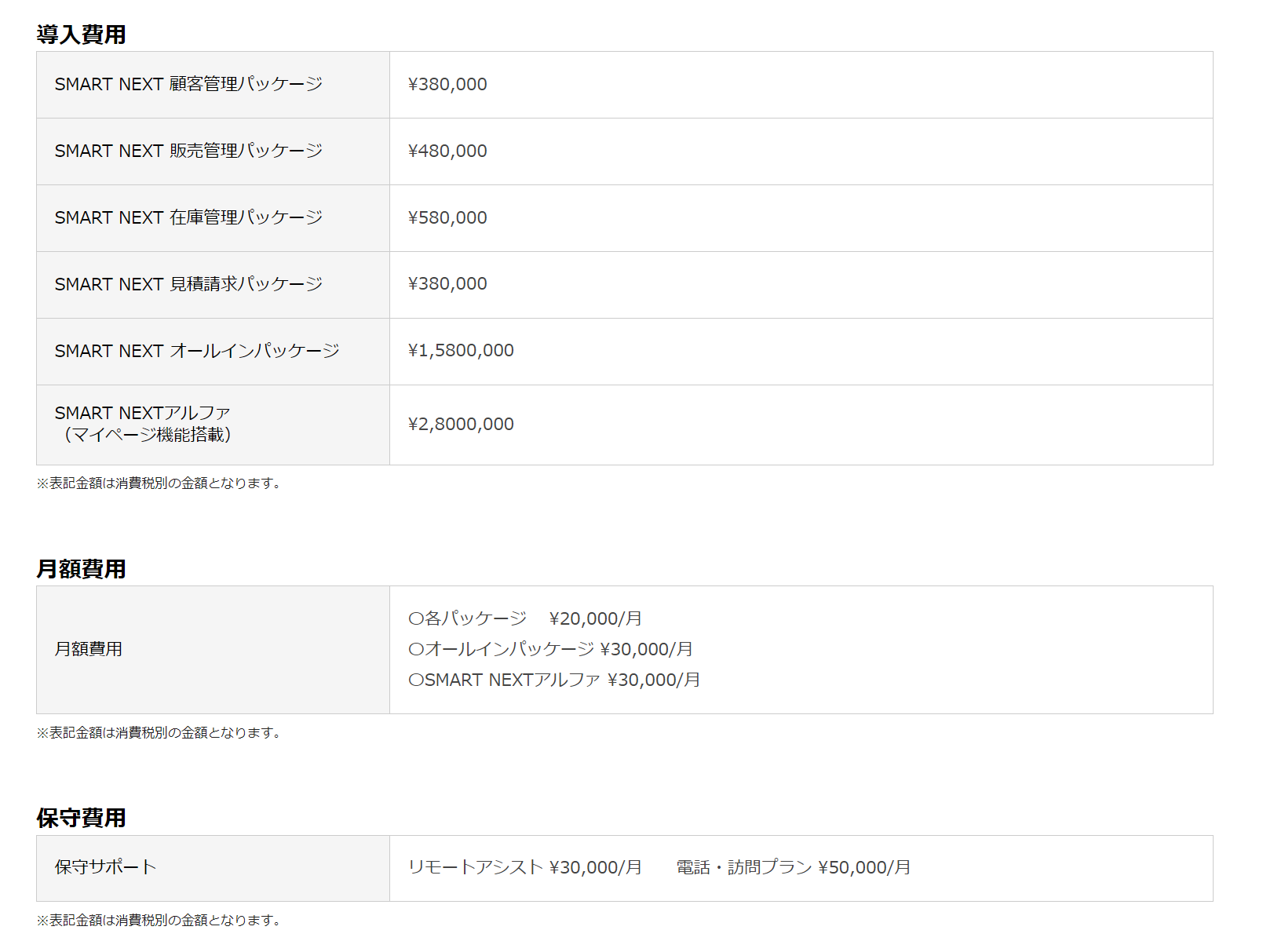The height and width of the screenshot is (952, 1263).
Task: Click the 保守費用 section heading
Action: 81,818
